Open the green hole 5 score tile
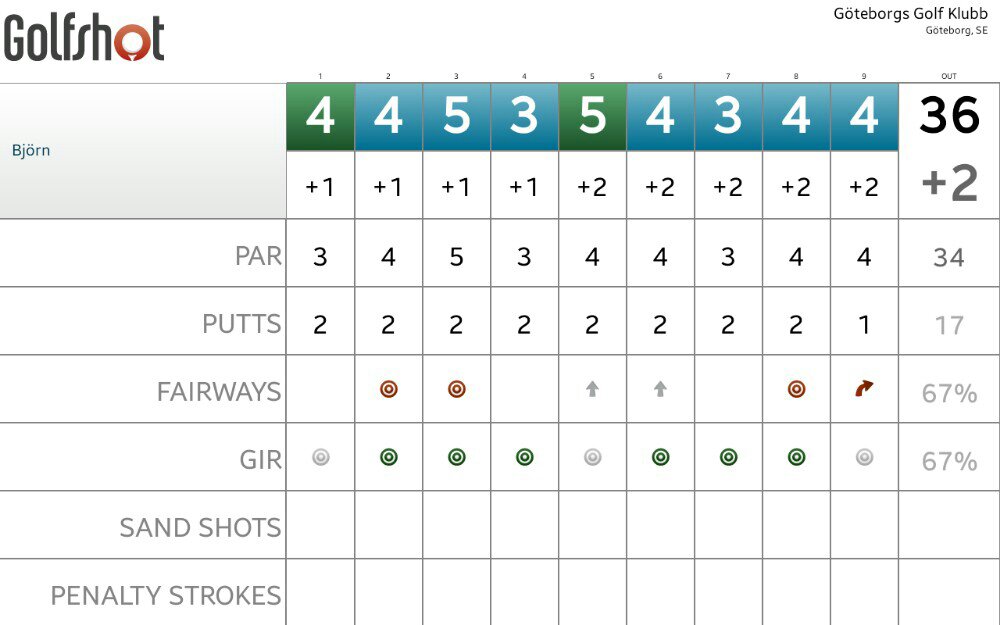1000x625 pixels. click(x=592, y=117)
